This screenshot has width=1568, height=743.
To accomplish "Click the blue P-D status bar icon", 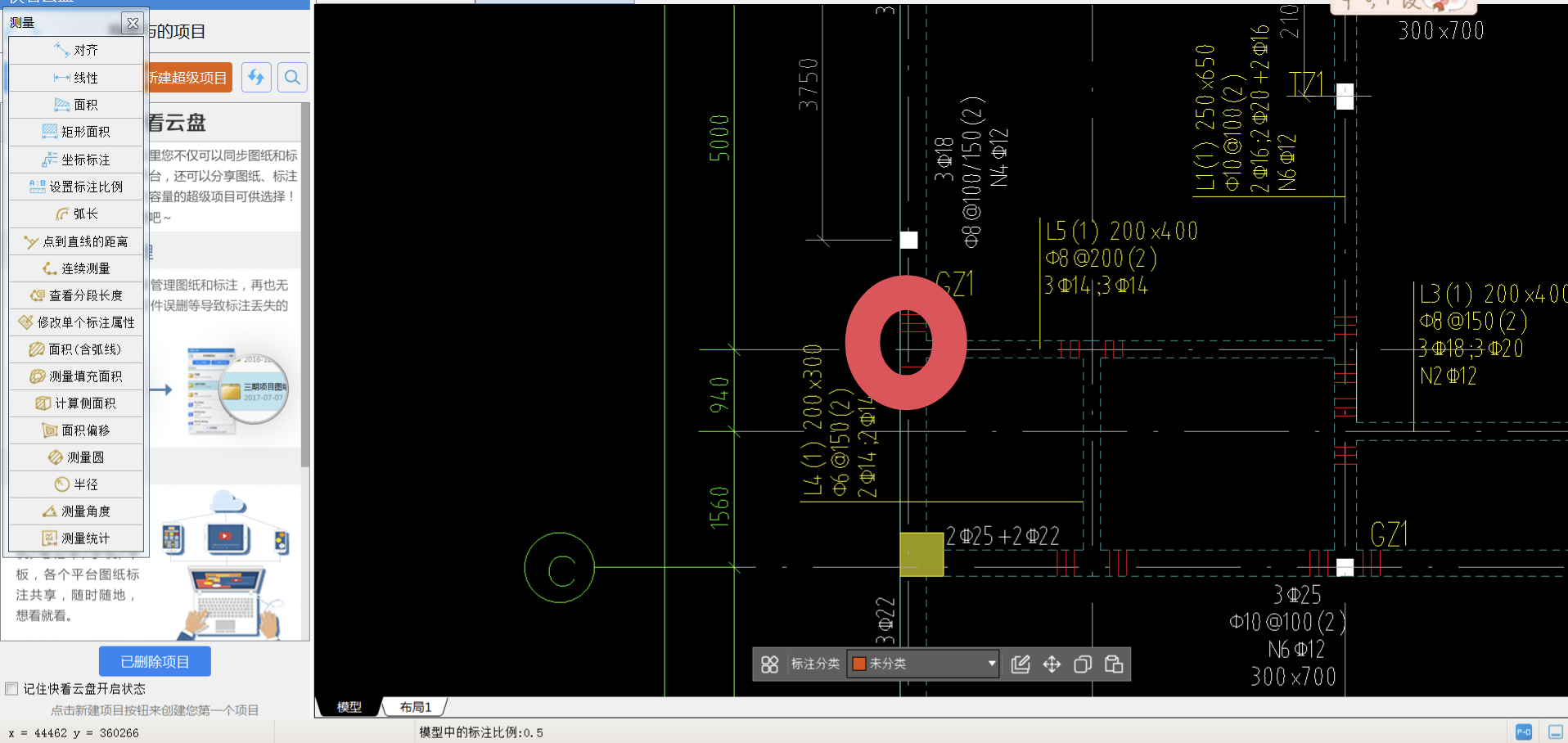I will (1524, 732).
